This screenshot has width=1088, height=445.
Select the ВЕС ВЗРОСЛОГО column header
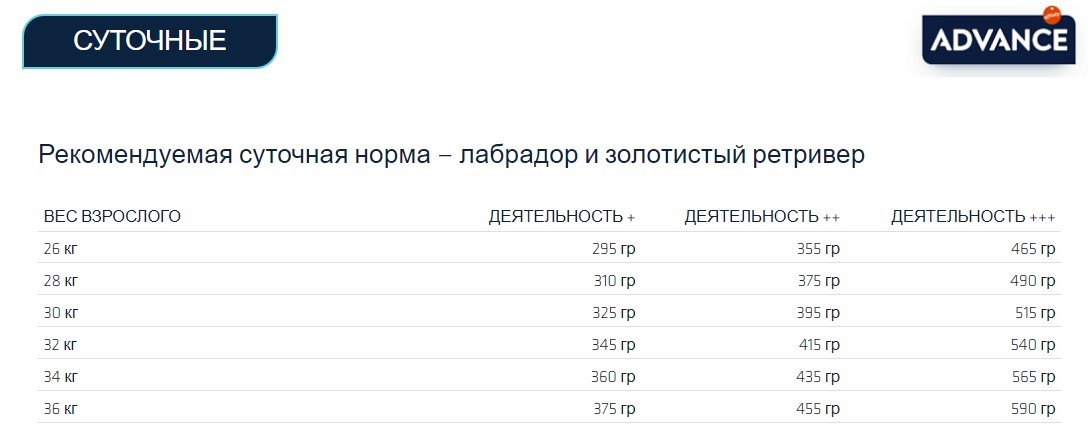[x=112, y=216]
